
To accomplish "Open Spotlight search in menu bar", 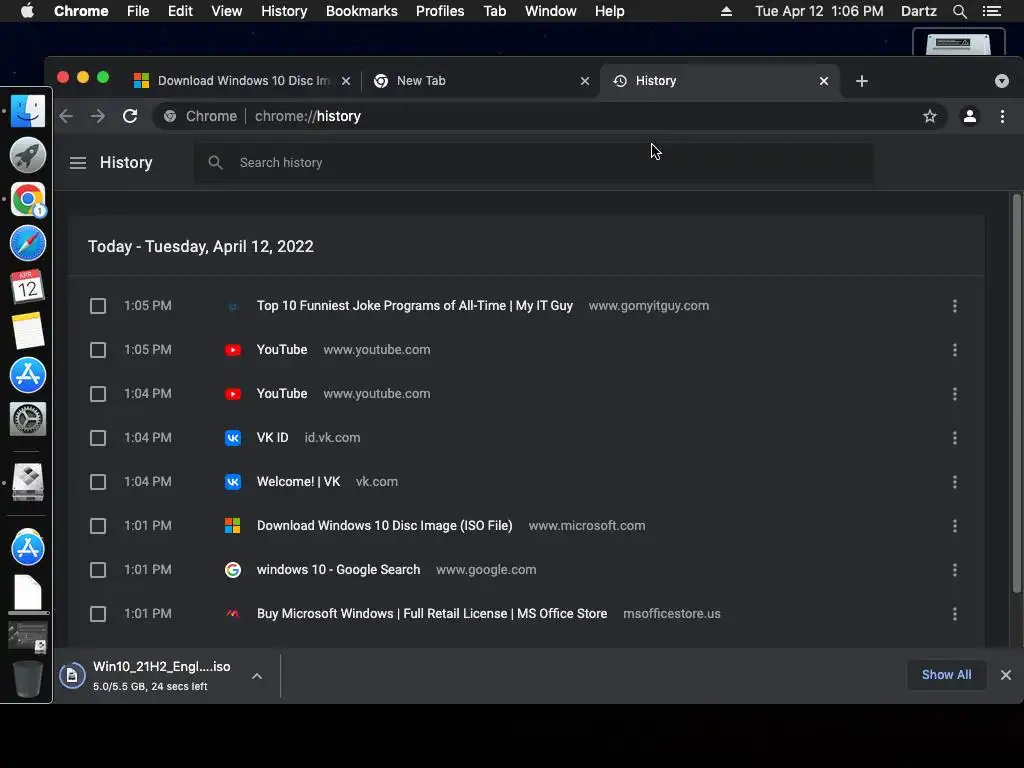I will pyautogui.click(x=959, y=11).
